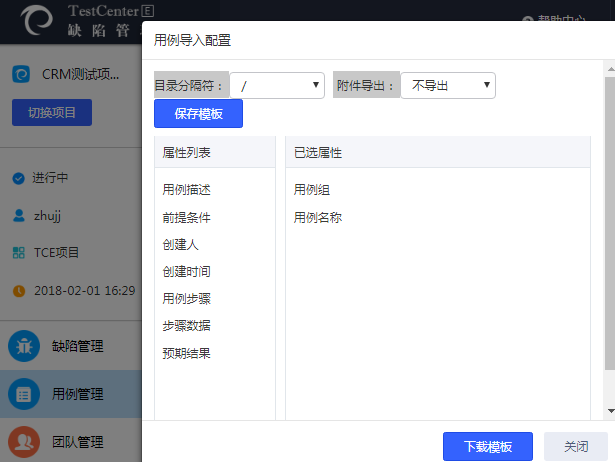Click the dialog scrollbar down arrow
This screenshot has height=462, width=615.
tap(609, 410)
